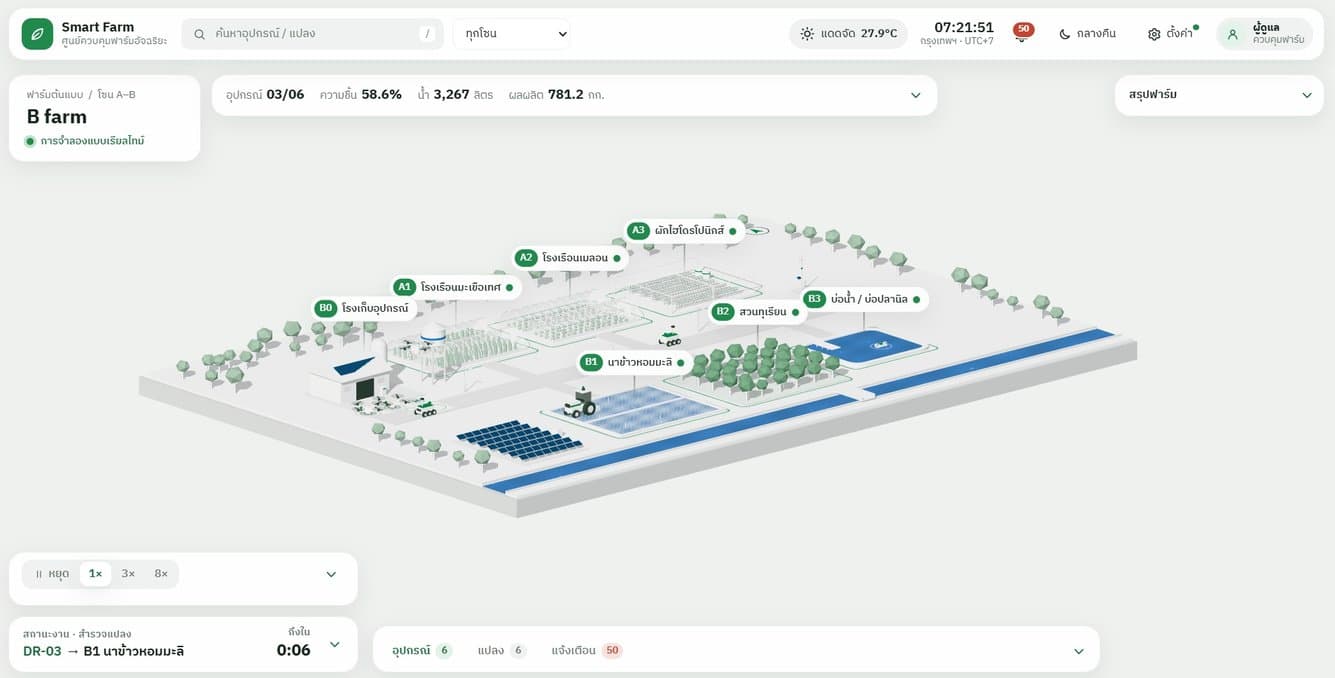1335x678 pixels.
Task: Click ผลผลิต 781.2 กก. stat
Action: click(556, 95)
